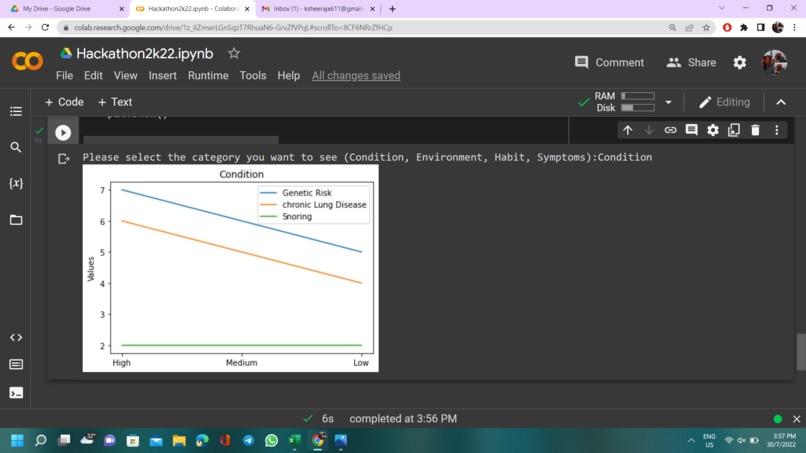Click 'completed at 3:56 PM' status text

(403, 419)
